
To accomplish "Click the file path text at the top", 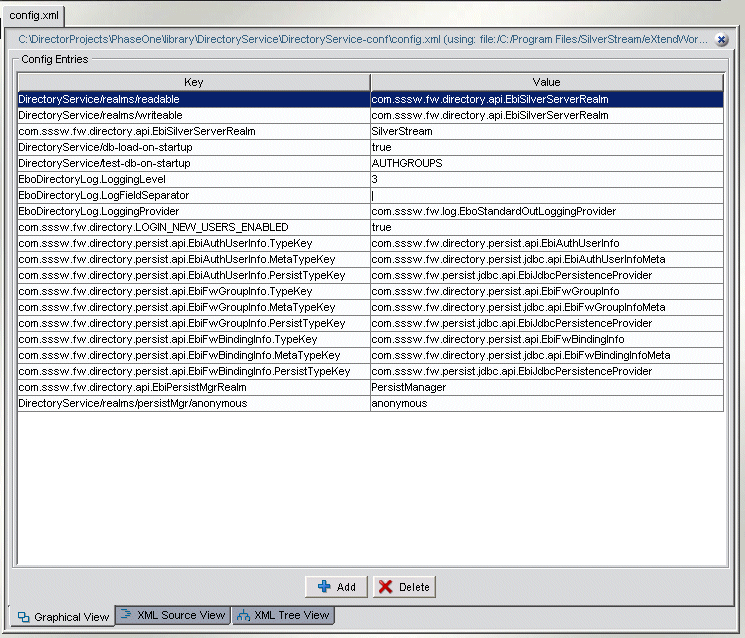I will tap(363, 39).
